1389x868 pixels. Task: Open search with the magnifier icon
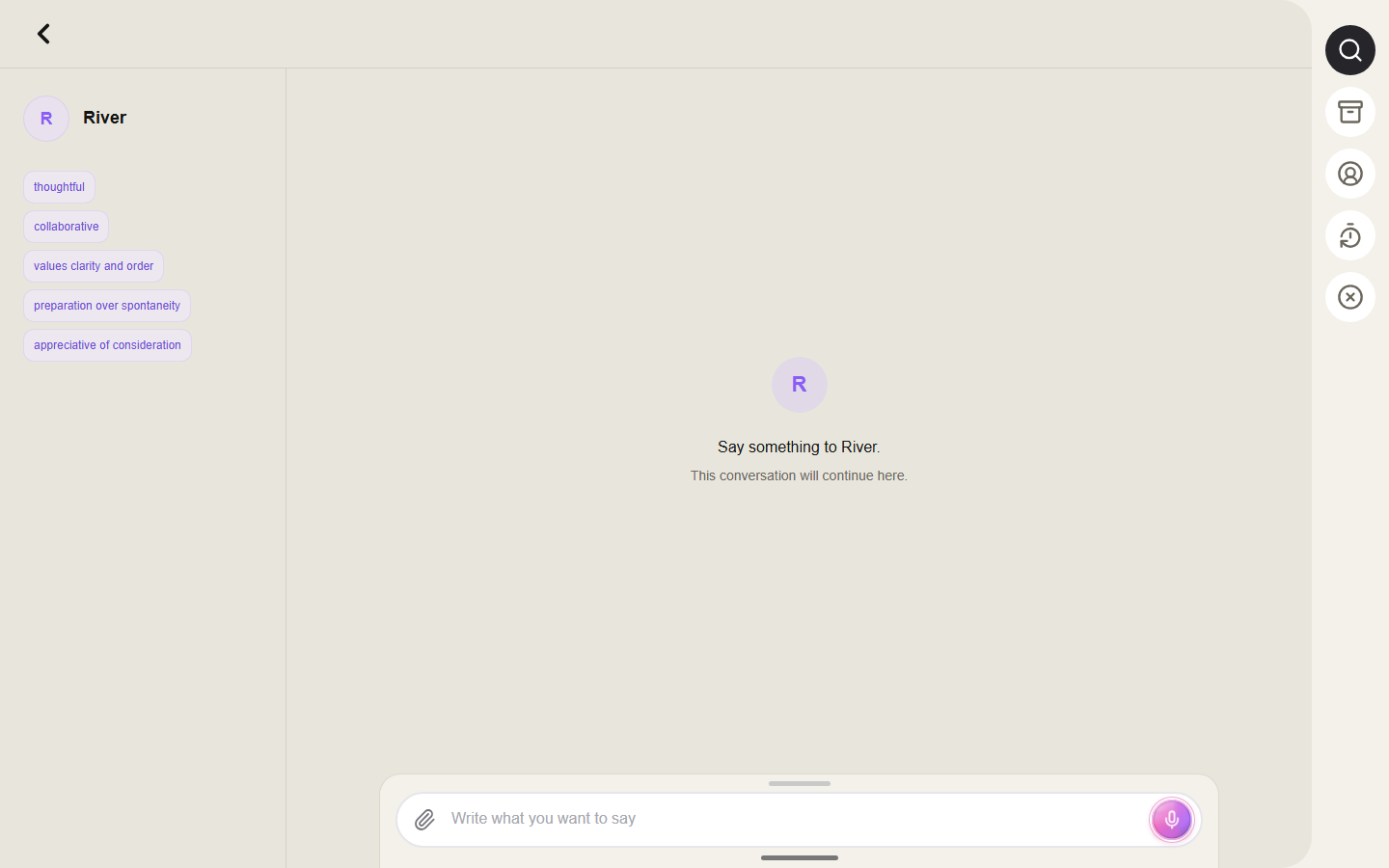click(1350, 50)
